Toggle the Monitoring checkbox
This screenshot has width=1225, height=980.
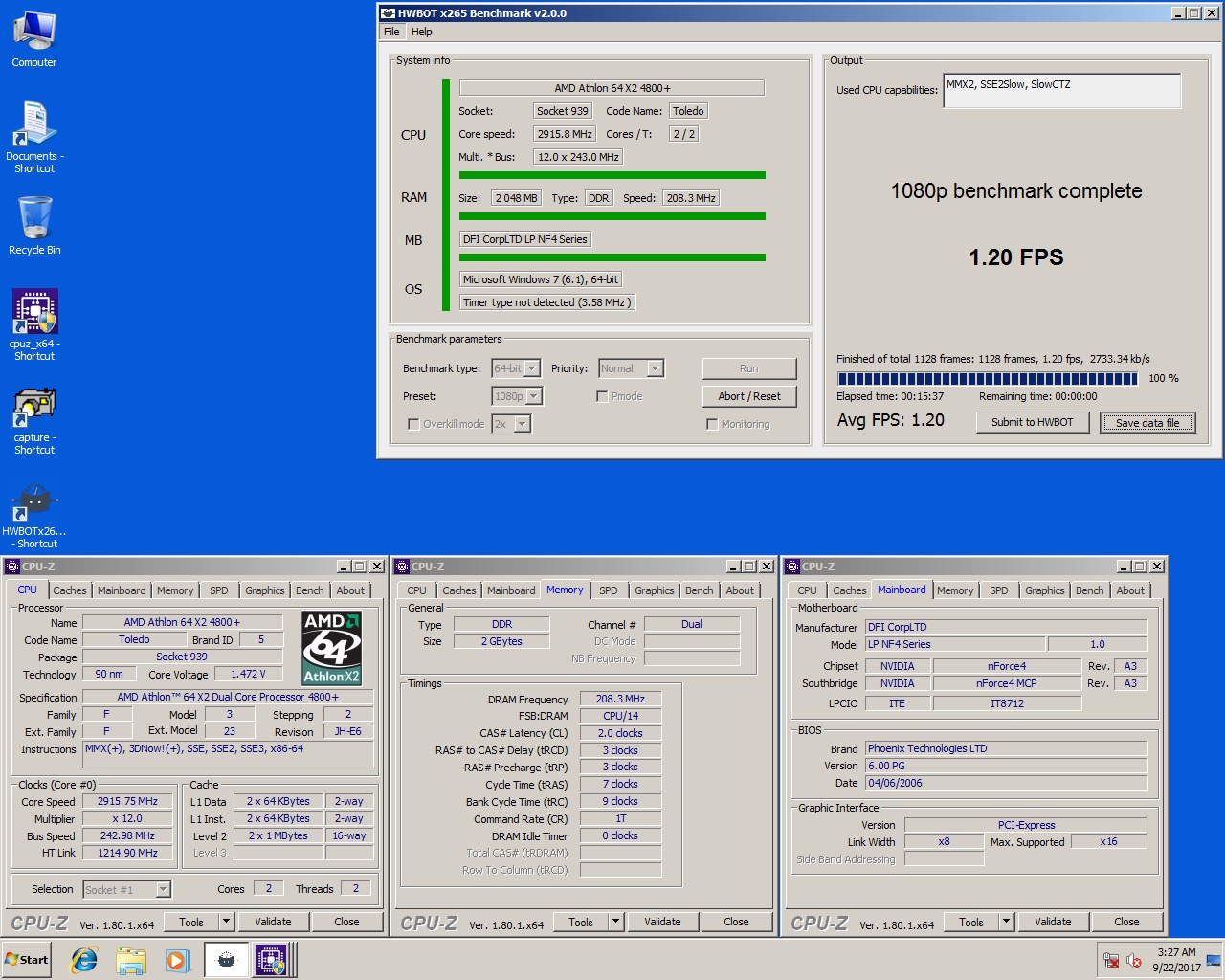[x=712, y=424]
